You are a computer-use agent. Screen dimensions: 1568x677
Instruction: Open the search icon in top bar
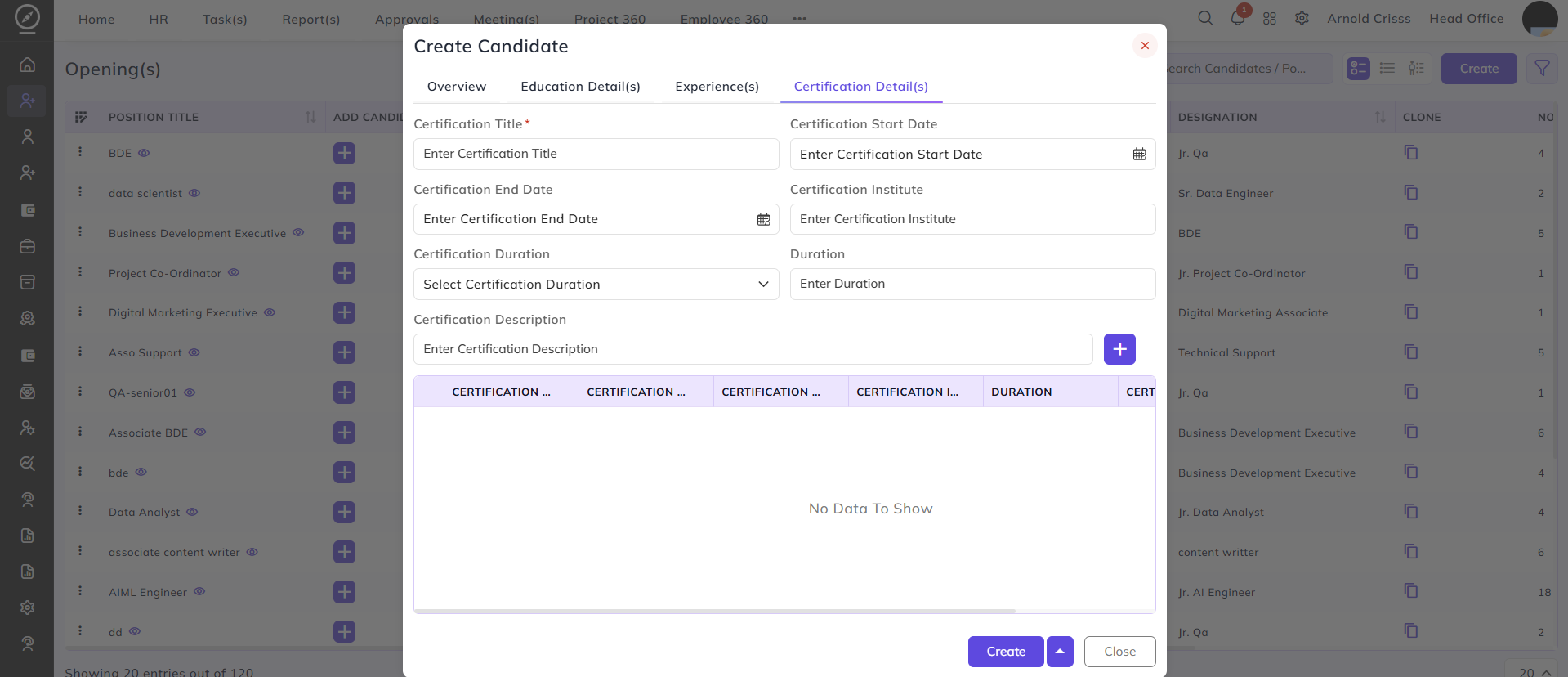pyautogui.click(x=1205, y=18)
